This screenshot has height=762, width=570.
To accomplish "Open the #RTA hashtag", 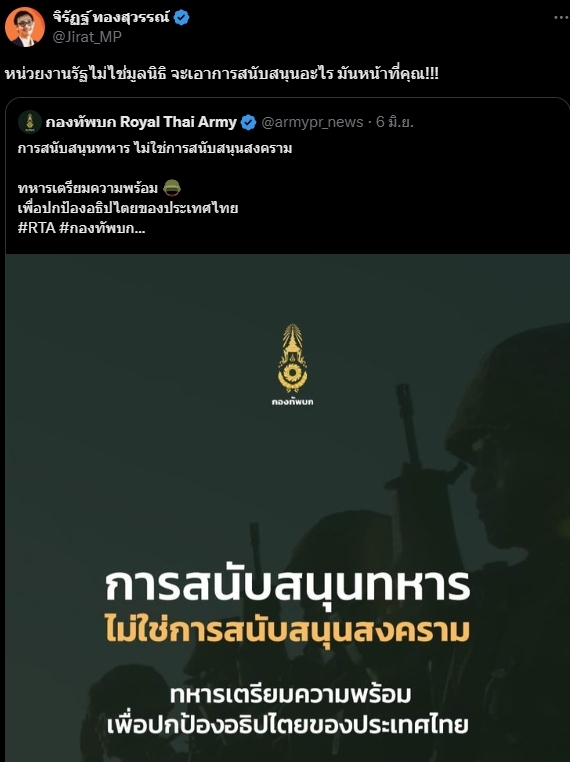I will point(36,228).
